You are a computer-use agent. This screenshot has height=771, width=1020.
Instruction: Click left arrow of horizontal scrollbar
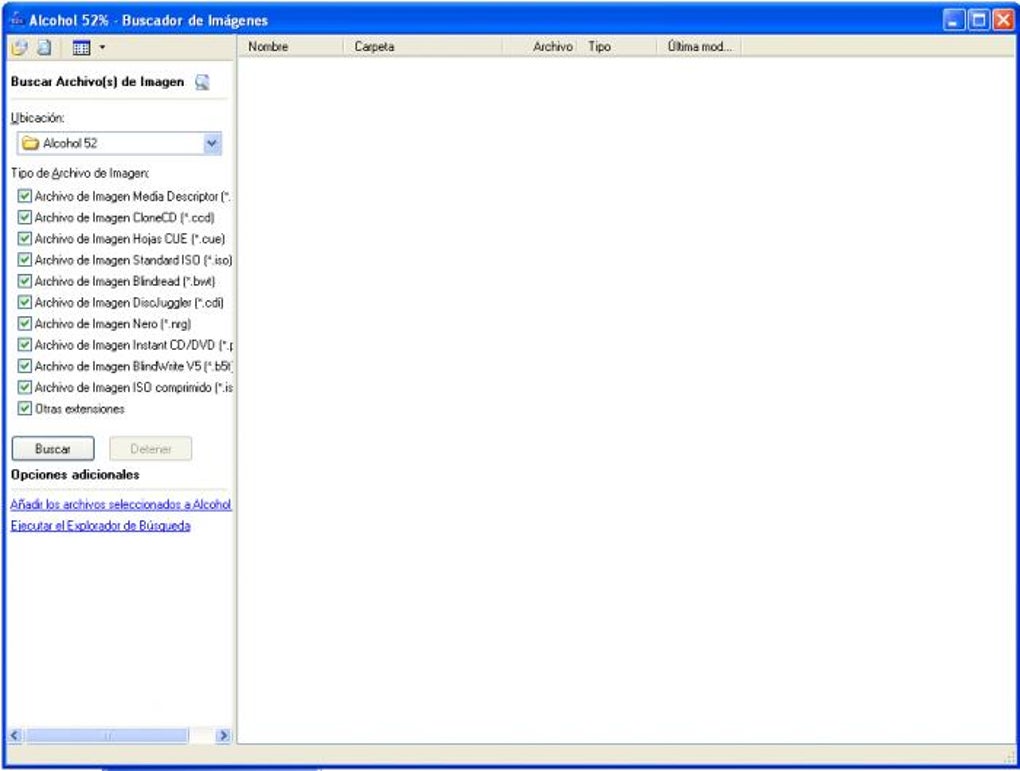(15, 736)
